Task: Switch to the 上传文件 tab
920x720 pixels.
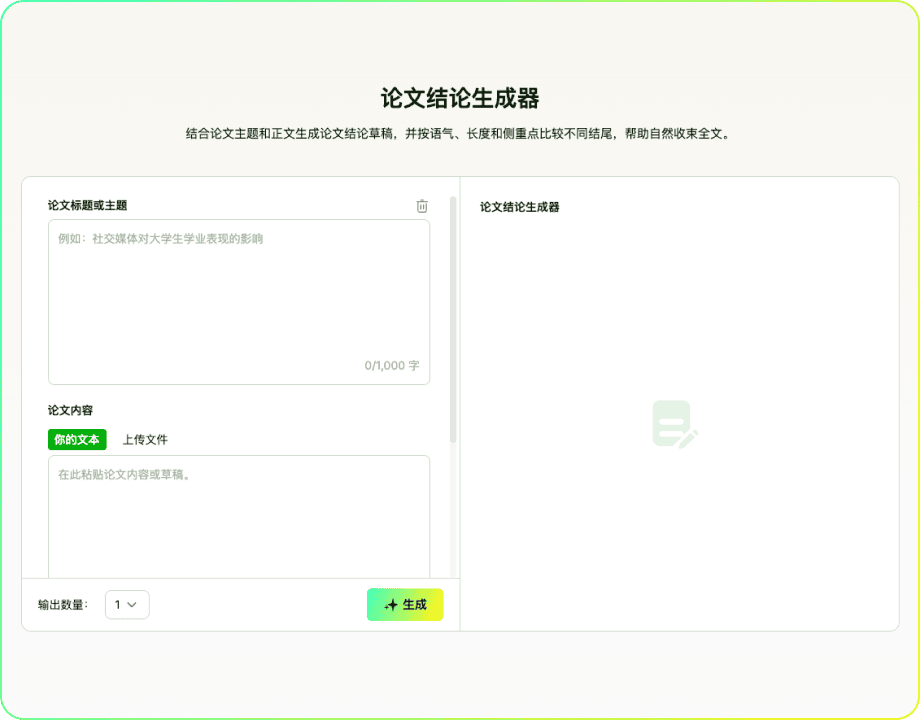Action: point(145,440)
